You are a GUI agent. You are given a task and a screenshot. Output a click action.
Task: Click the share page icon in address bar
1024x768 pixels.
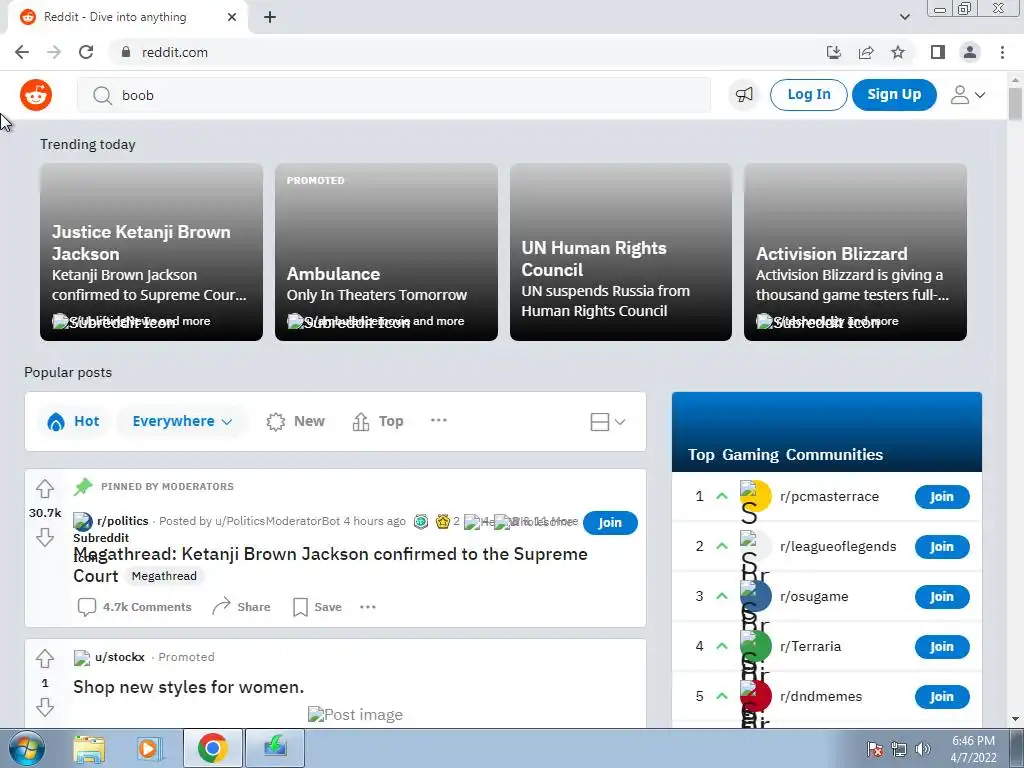[x=866, y=52]
